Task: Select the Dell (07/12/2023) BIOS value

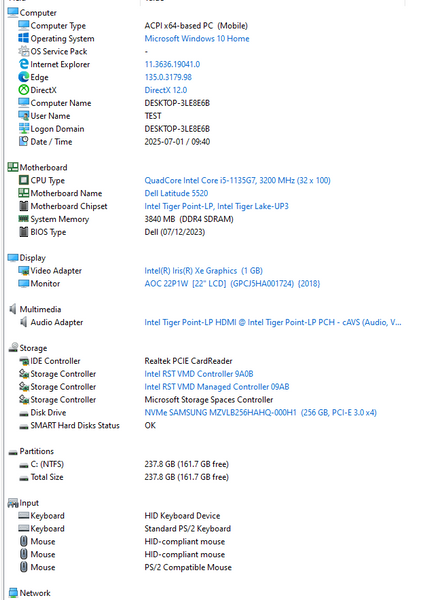Action: click(174, 232)
